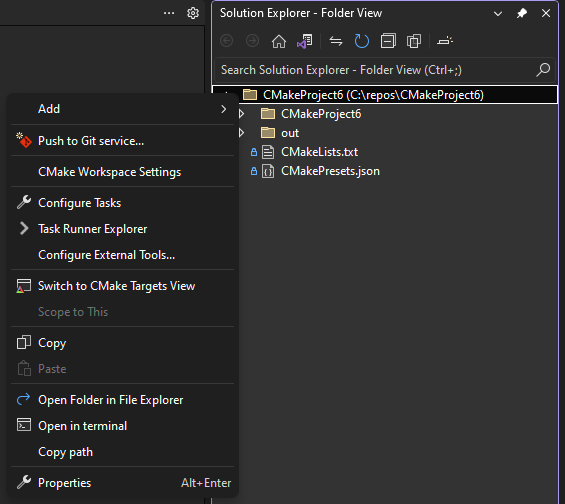Click the wrench icon next to Configure Tasks

pyautogui.click(x=24, y=202)
